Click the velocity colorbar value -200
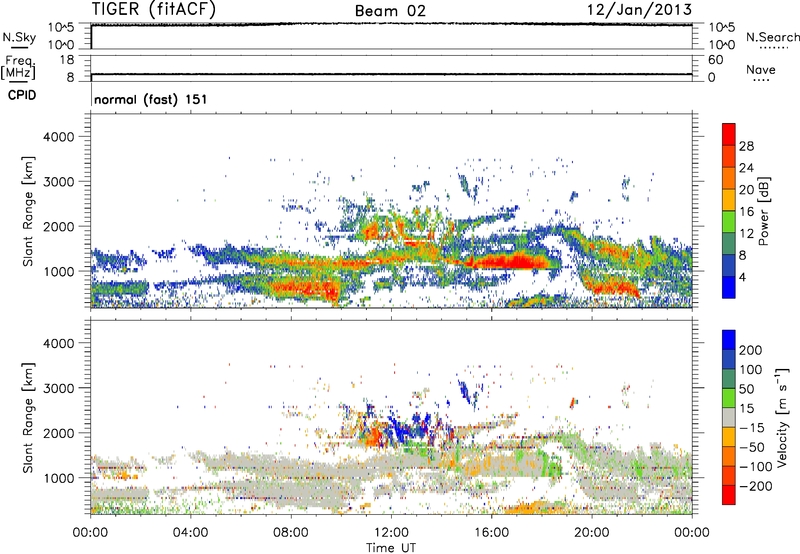Screen dimensions: 800x554 point(756,486)
